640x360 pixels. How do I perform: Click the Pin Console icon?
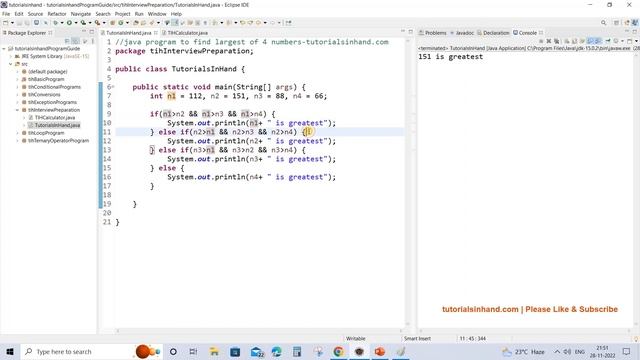pos(609,41)
